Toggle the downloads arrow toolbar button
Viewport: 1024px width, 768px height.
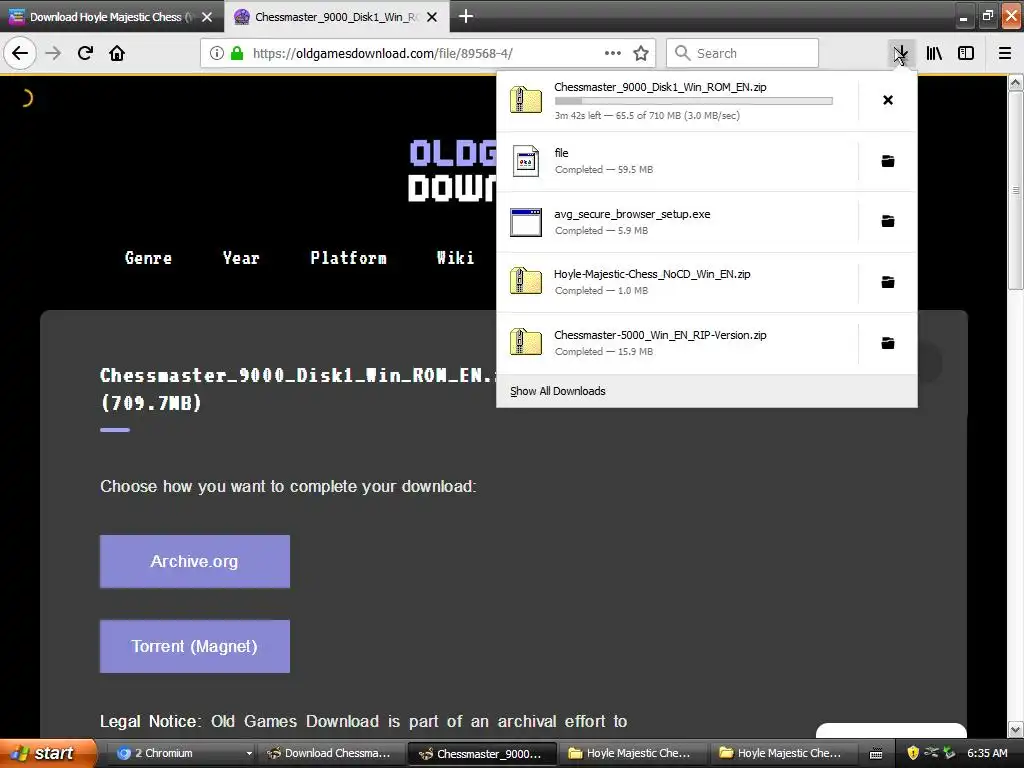coord(901,54)
